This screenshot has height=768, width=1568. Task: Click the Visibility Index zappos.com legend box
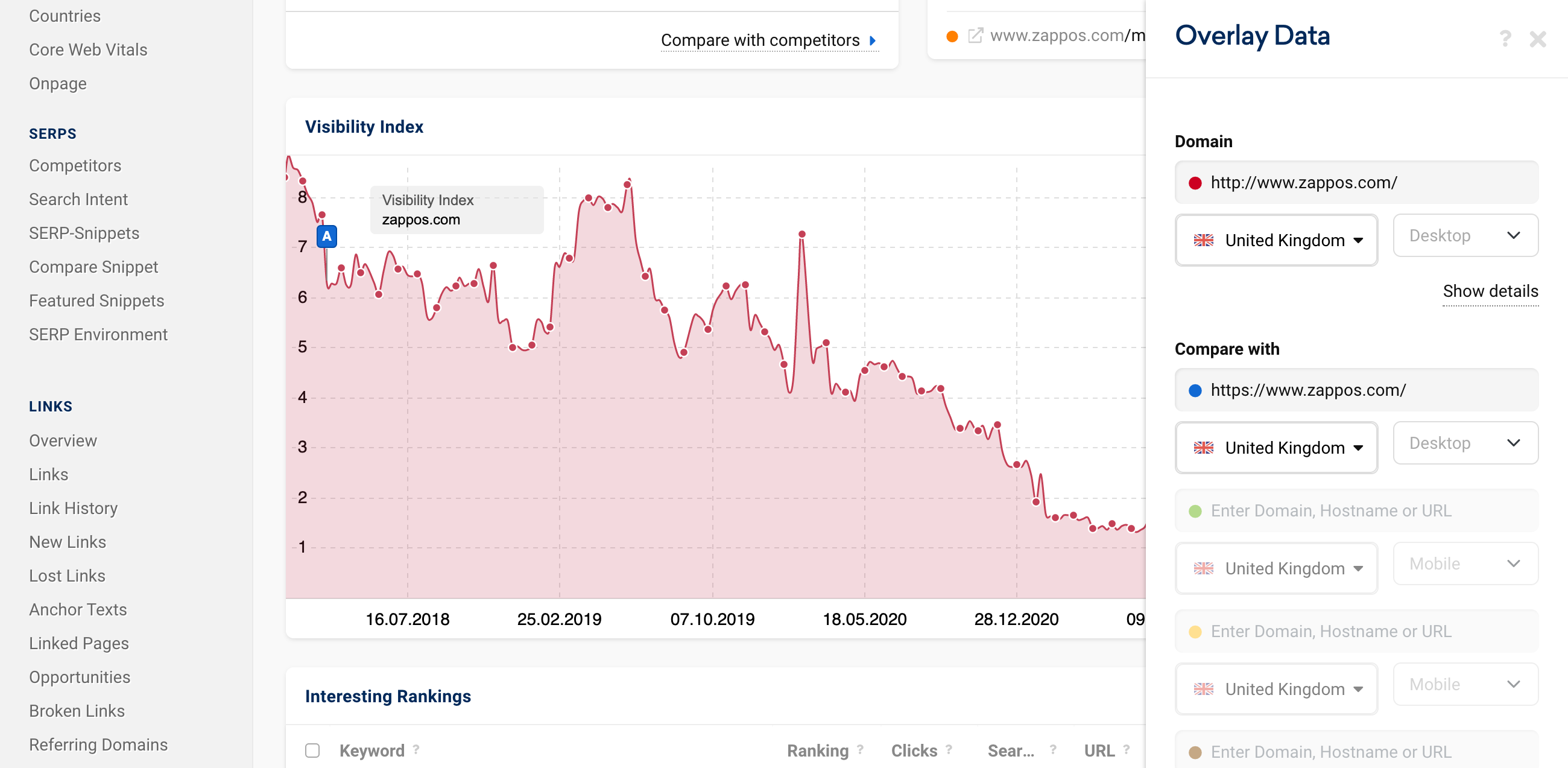click(457, 210)
